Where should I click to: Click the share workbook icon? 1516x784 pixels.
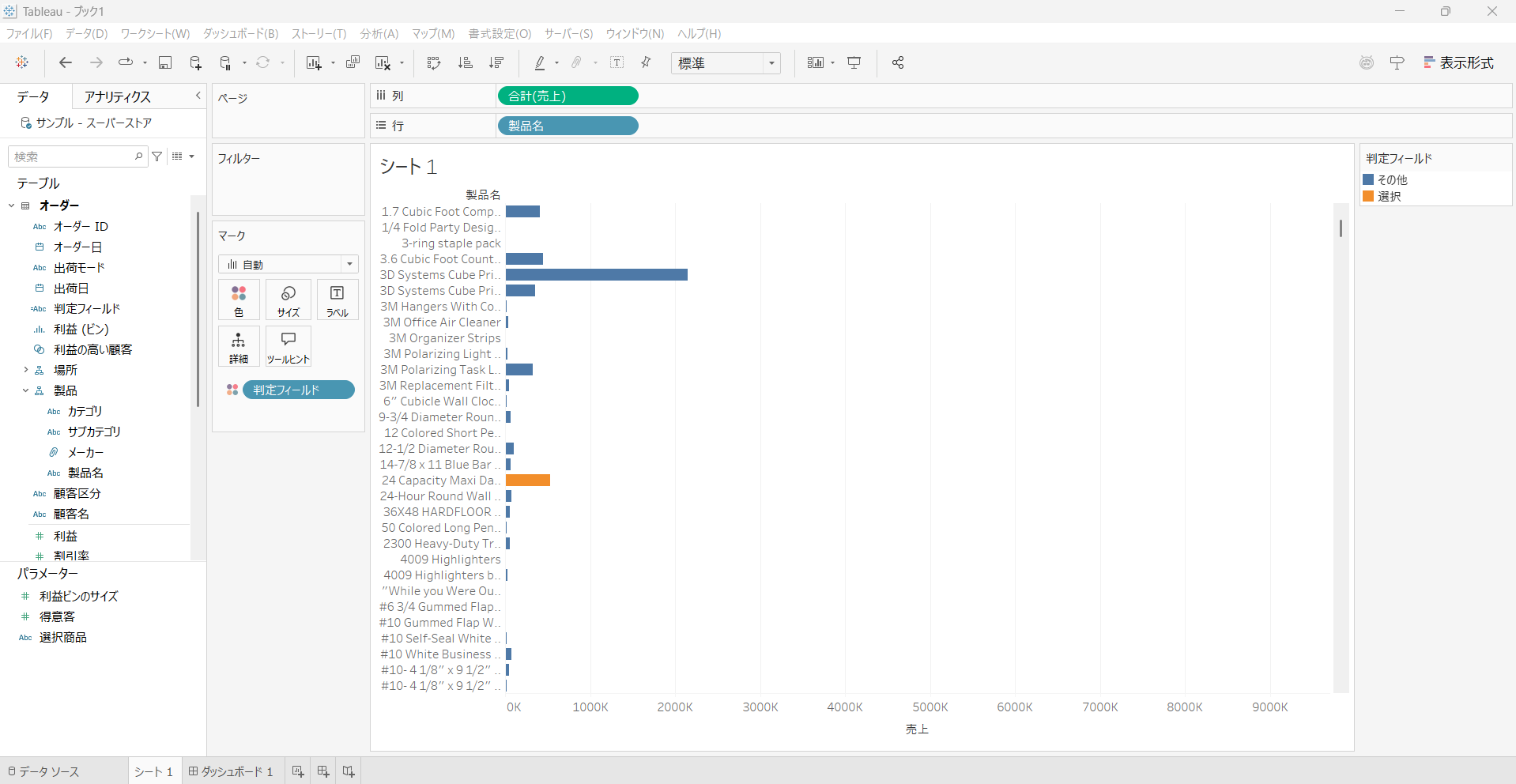point(898,63)
